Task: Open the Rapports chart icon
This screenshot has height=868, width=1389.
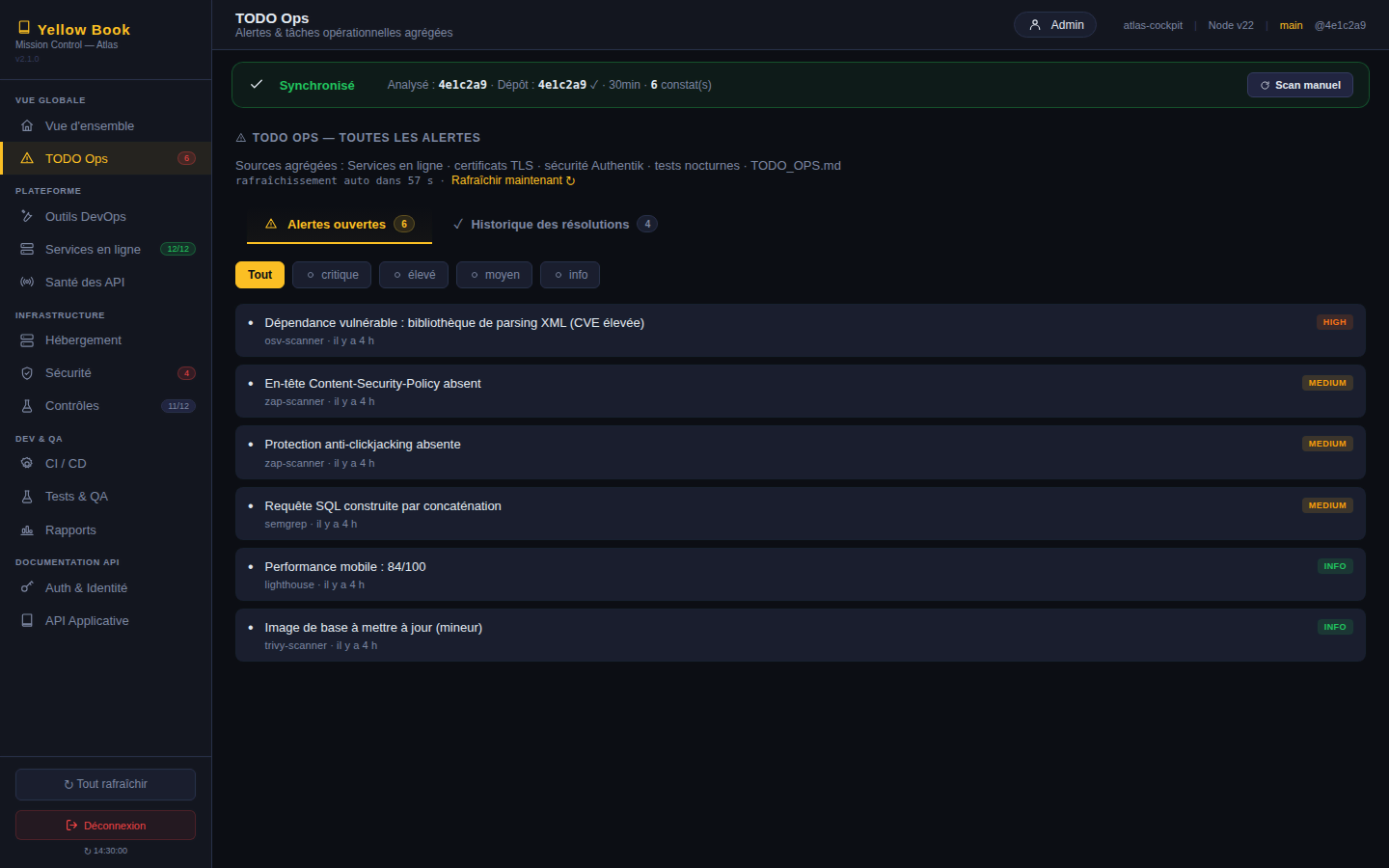Action: coord(27,530)
